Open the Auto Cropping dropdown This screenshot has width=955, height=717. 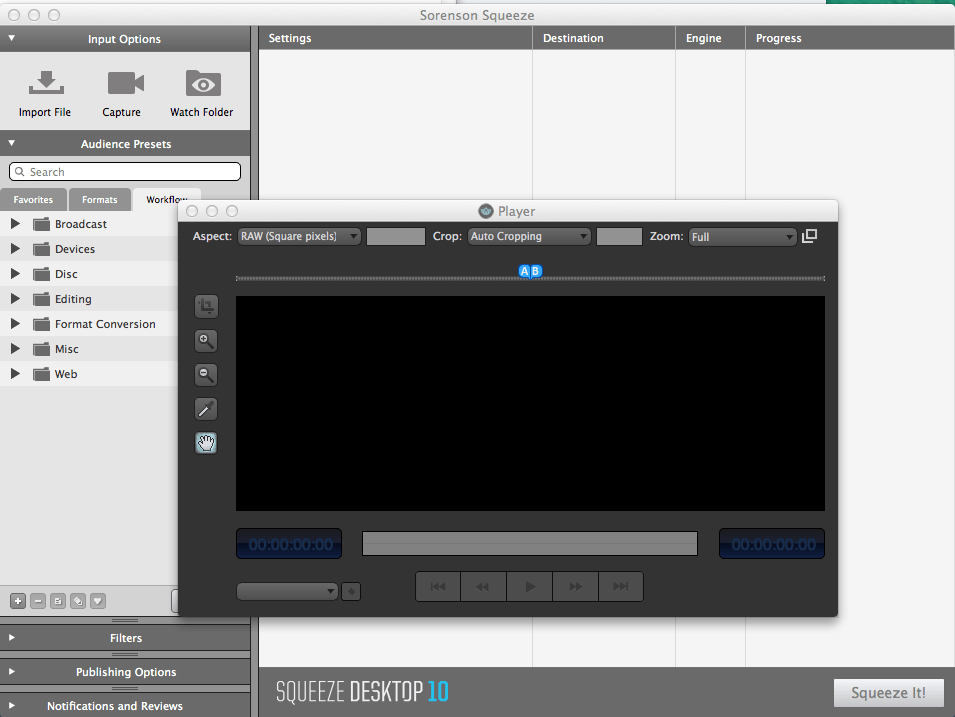pyautogui.click(x=529, y=236)
